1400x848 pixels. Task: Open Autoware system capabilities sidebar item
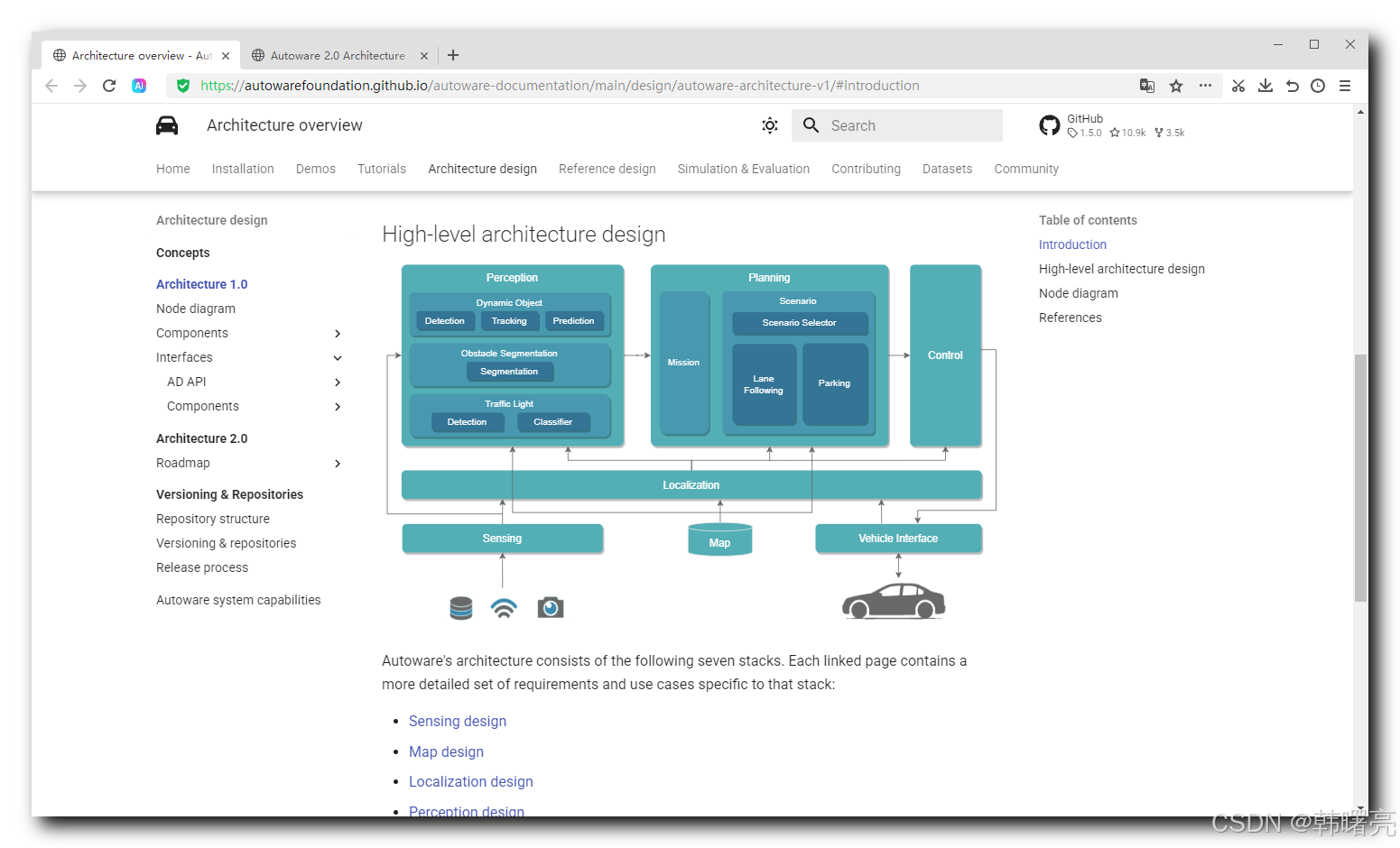click(238, 600)
